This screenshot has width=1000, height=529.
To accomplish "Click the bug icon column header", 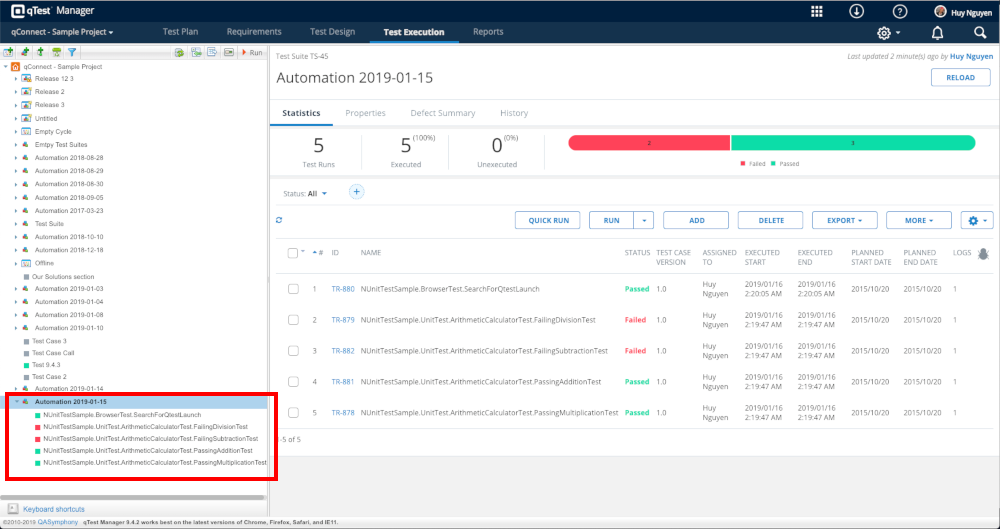I will click(983, 254).
